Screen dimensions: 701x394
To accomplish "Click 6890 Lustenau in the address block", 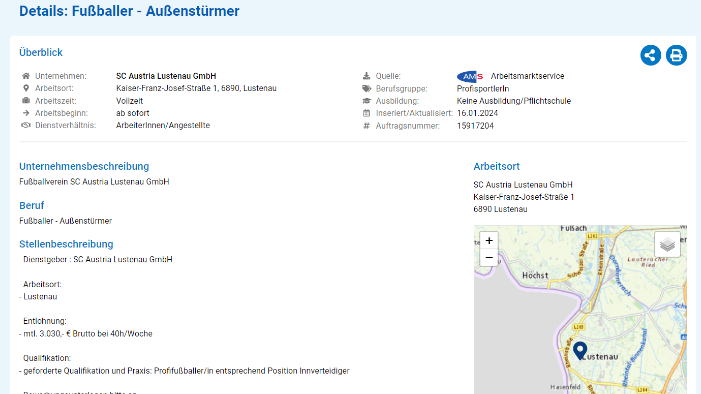I will 500,209.
